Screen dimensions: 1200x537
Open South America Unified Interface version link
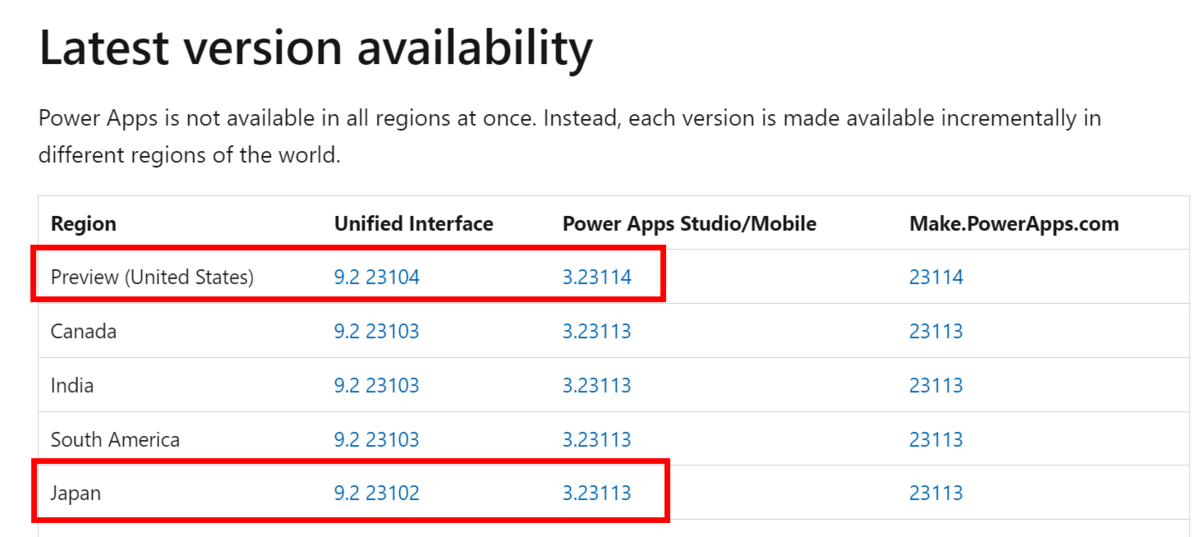(x=376, y=439)
